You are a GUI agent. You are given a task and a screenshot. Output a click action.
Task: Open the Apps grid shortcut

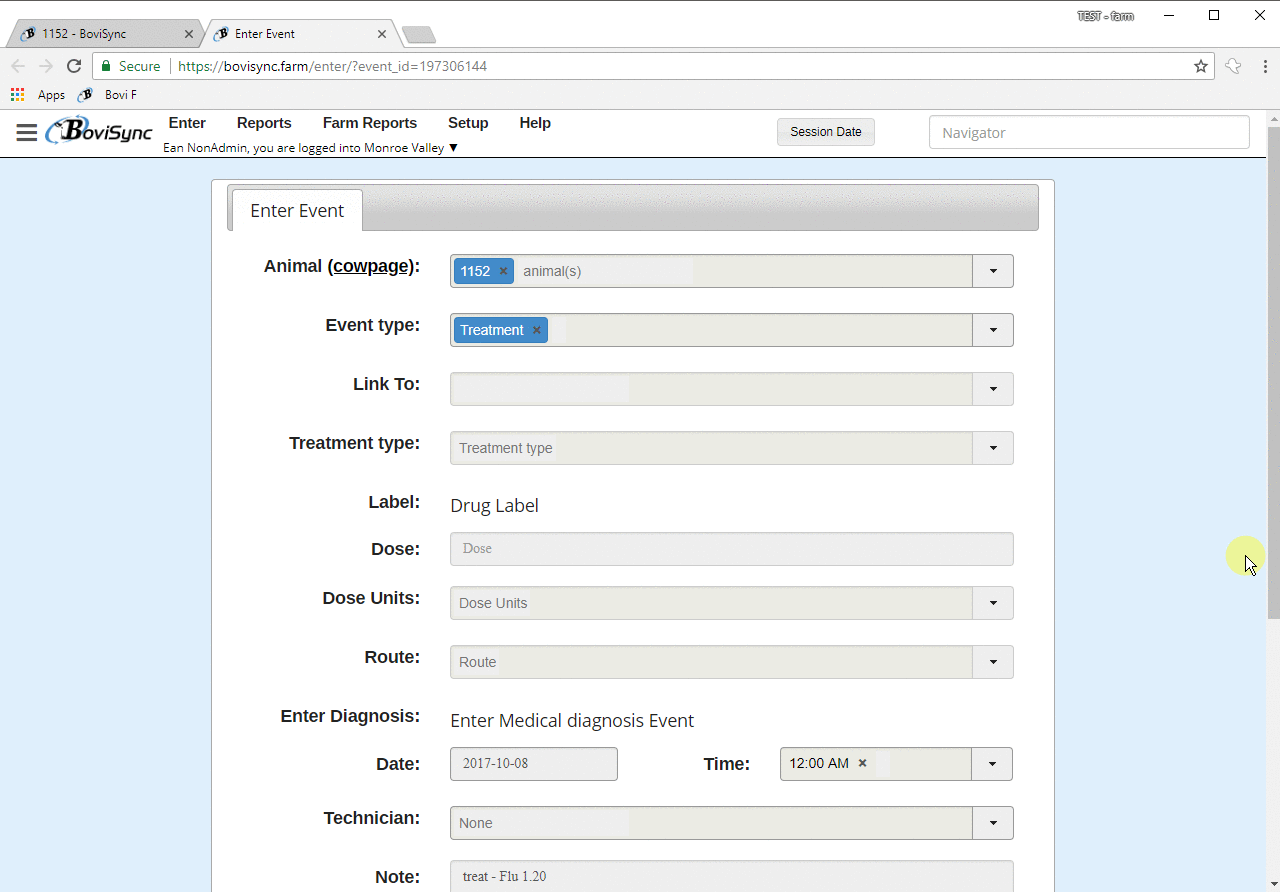[x=38, y=95]
